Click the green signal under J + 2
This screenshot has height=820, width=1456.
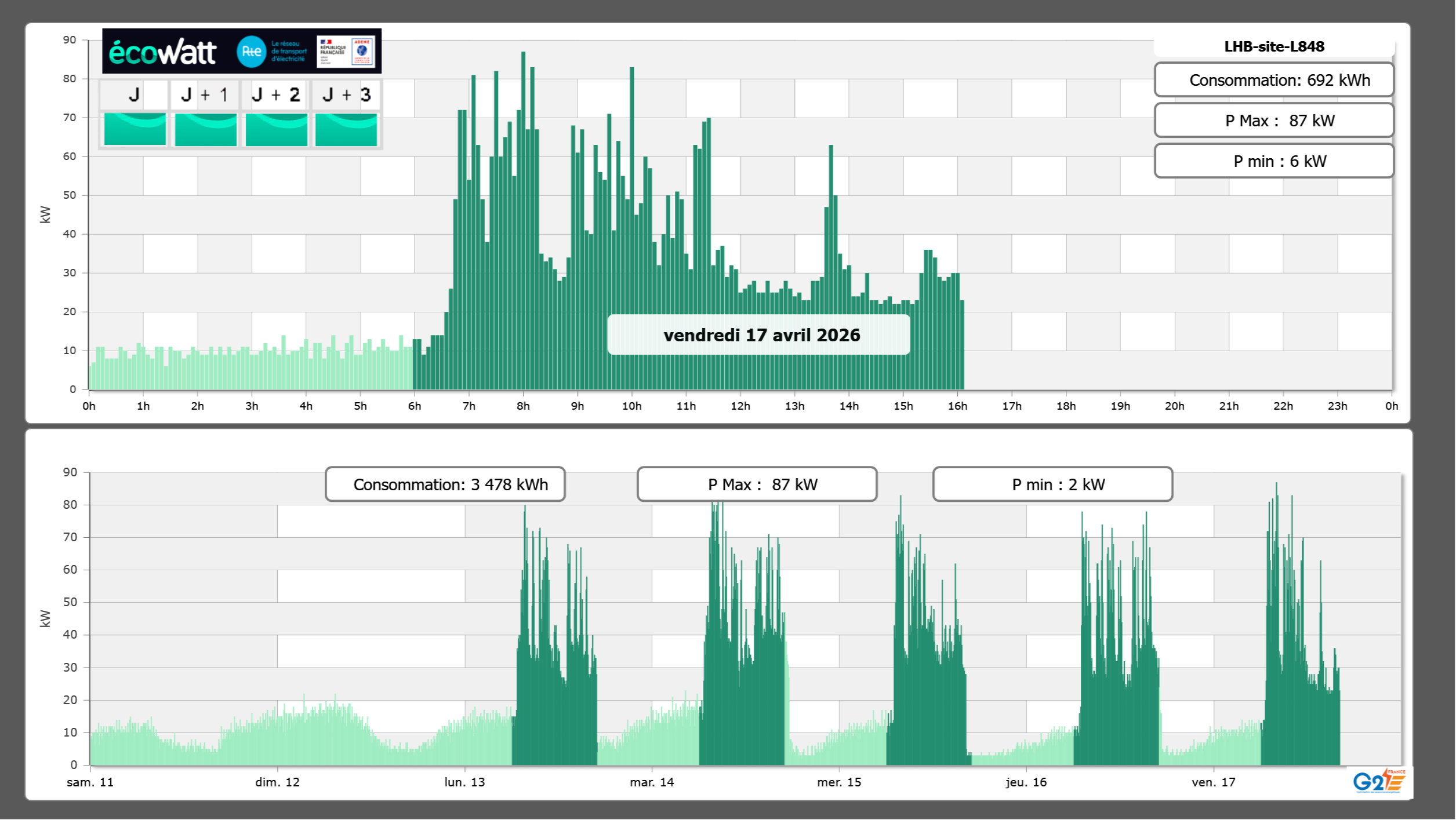coord(276,129)
